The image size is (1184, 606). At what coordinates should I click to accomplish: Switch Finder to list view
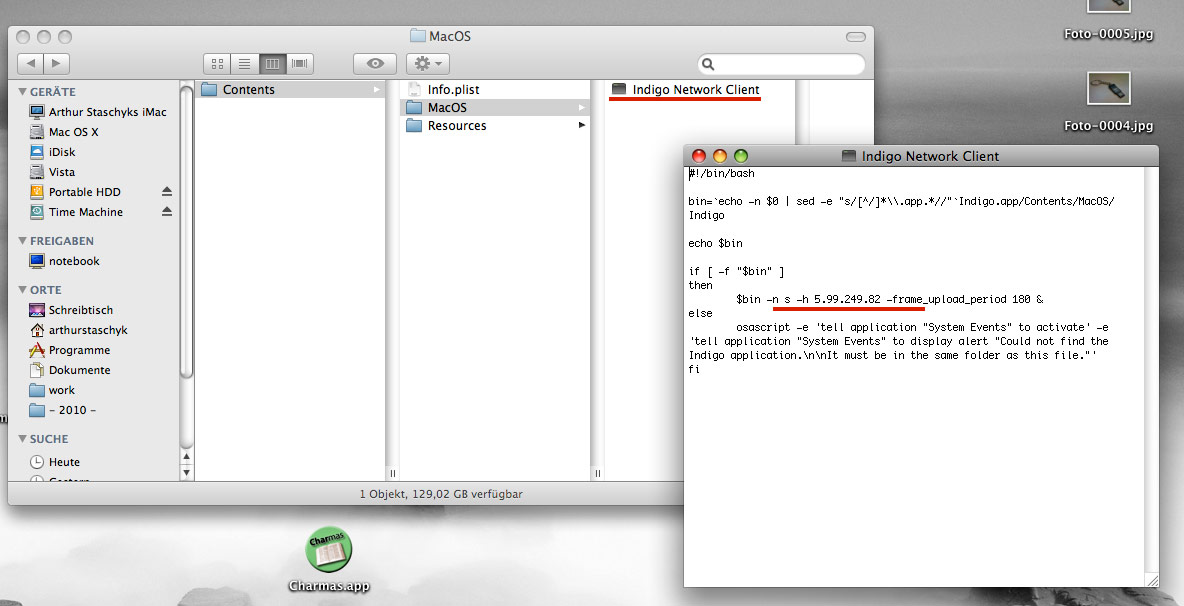click(245, 64)
